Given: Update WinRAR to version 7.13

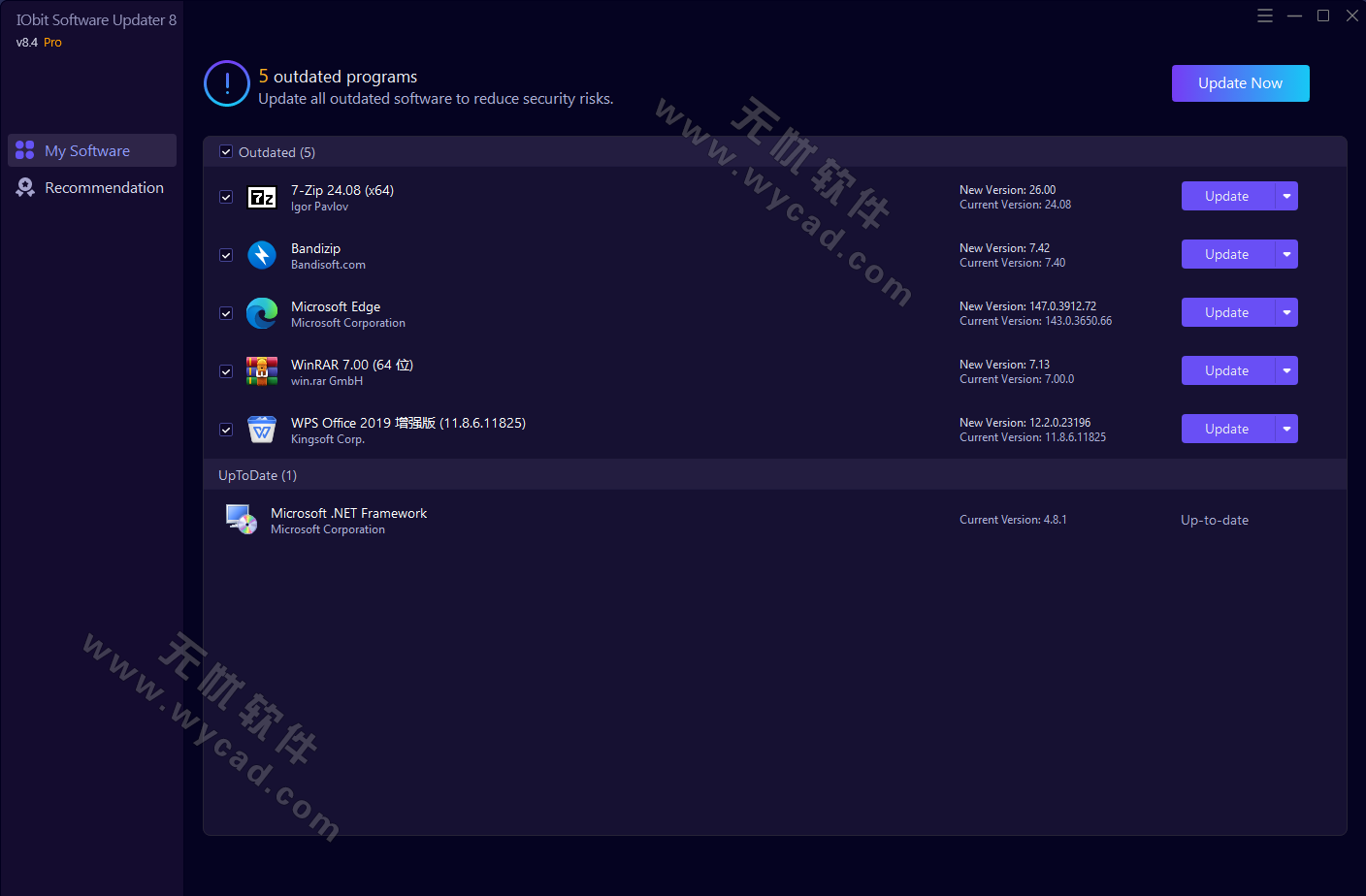Looking at the screenshot, I should pos(1226,370).
